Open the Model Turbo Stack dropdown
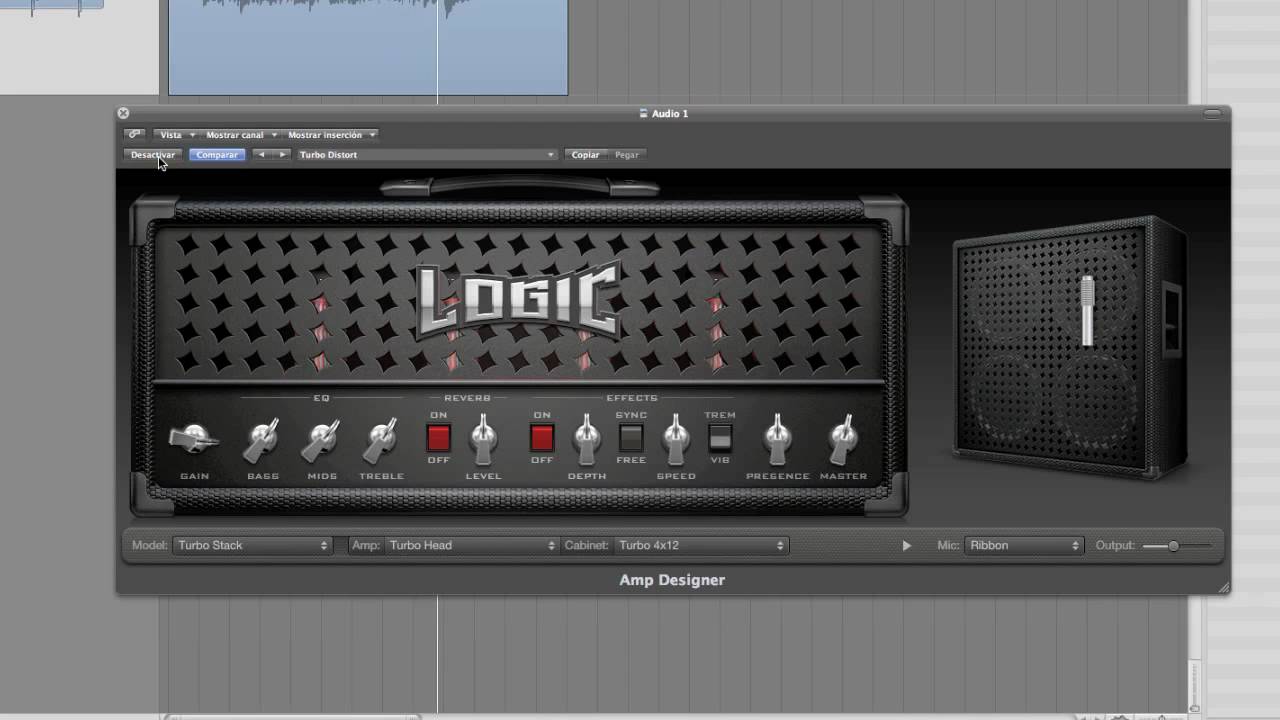The image size is (1280, 720). click(x=253, y=545)
